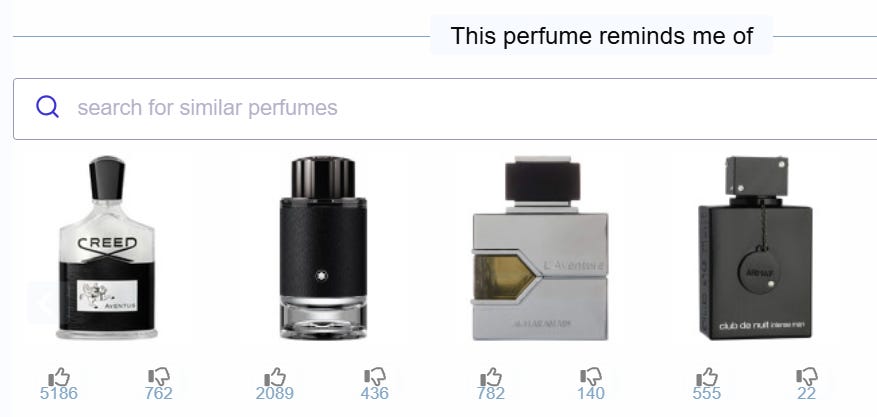
Task: Upvote the Al Haramain L'Aventure match
Action: [491, 377]
